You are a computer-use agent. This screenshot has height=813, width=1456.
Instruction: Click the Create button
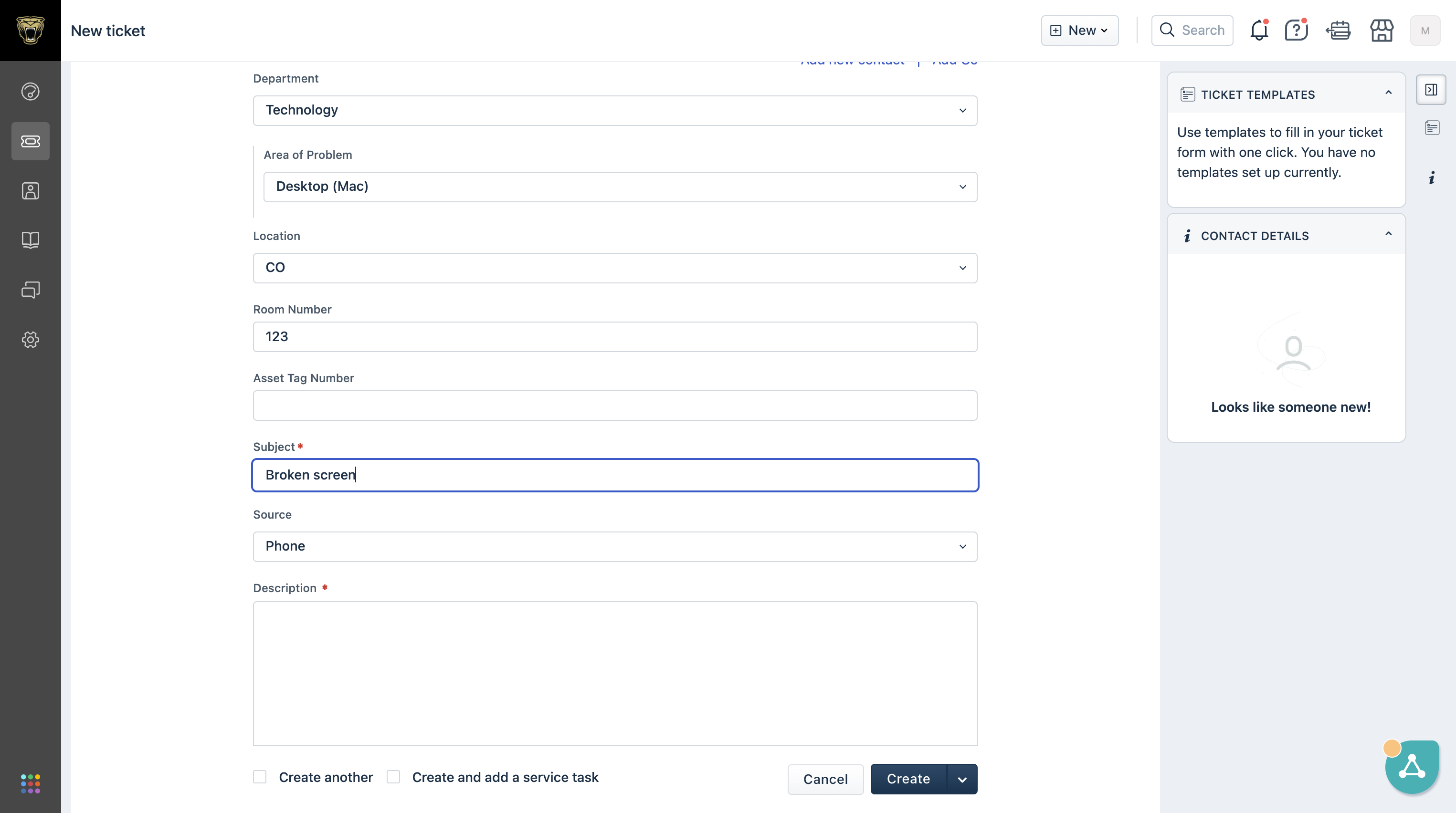click(x=908, y=779)
